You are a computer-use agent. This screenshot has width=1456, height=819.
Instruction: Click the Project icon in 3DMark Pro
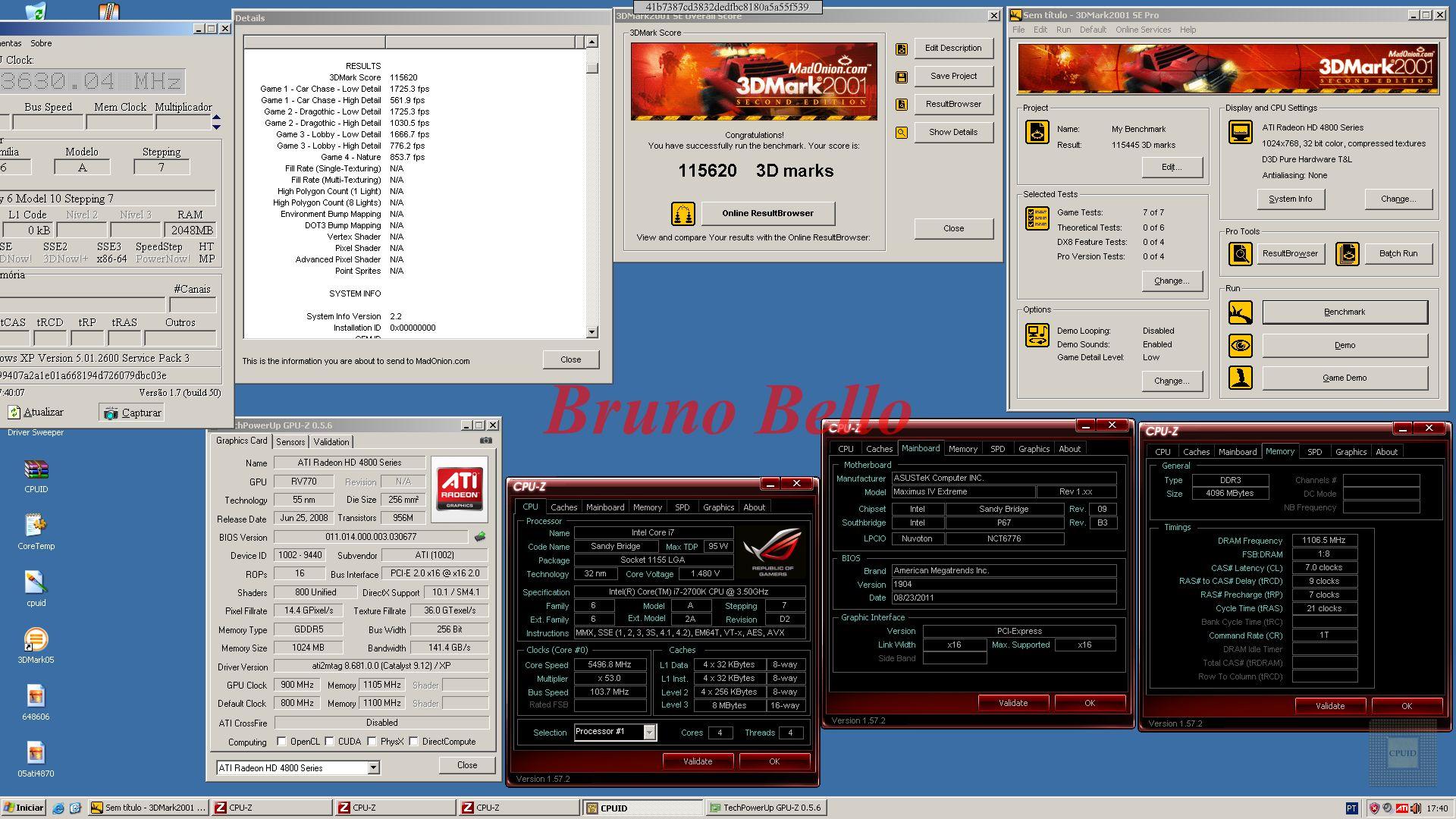(x=1037, y=132)
